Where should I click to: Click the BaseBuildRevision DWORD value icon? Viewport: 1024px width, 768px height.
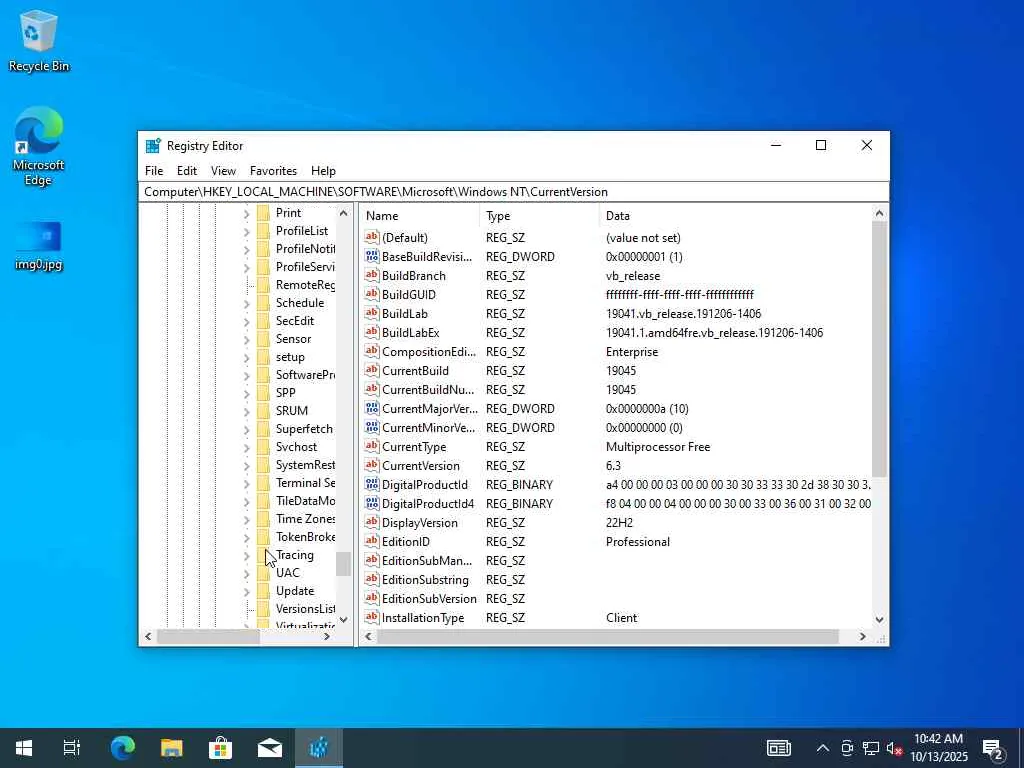pyautogui.click(x=372, y=257)
